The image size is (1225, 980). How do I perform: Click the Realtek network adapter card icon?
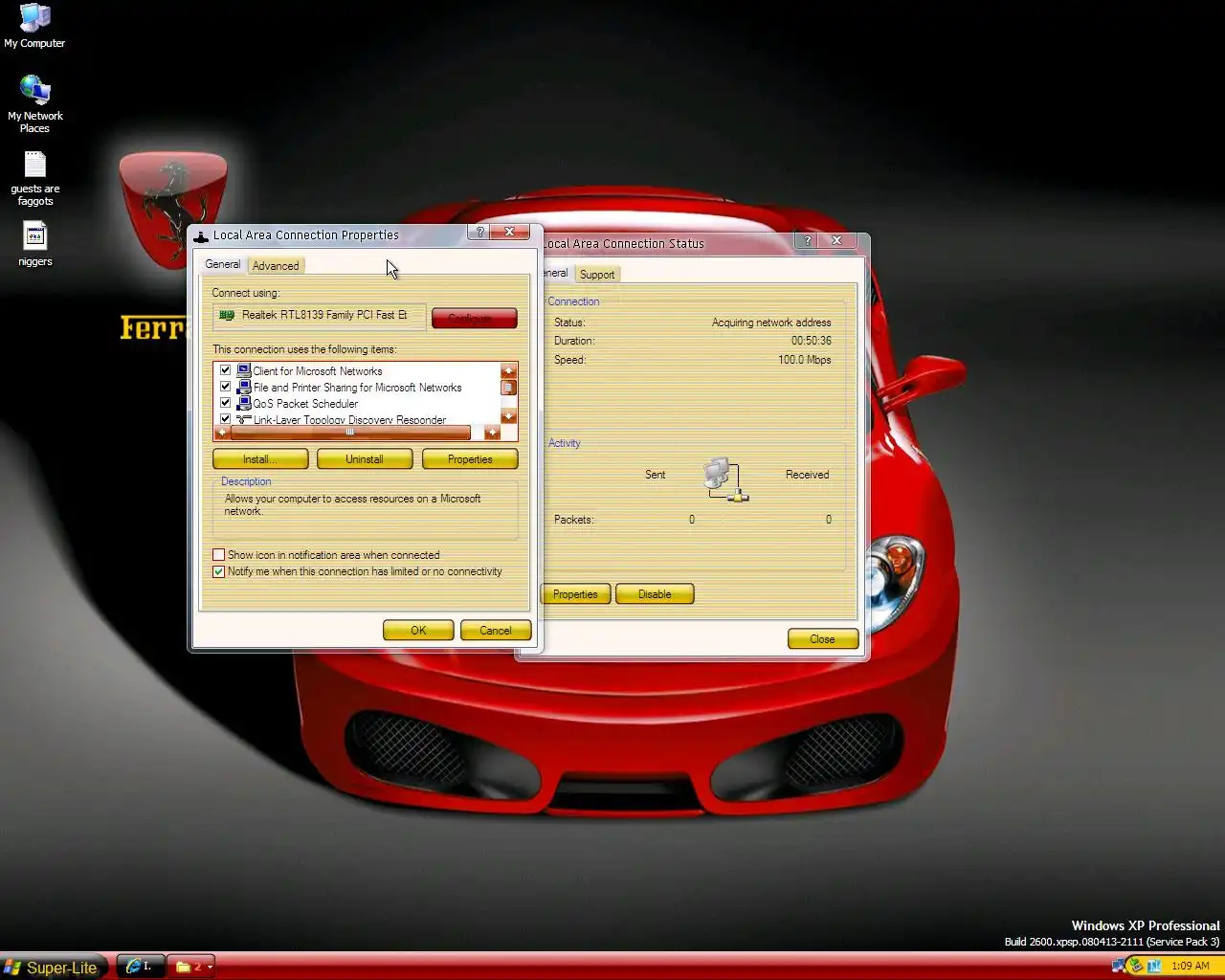(x=227, y=315)
